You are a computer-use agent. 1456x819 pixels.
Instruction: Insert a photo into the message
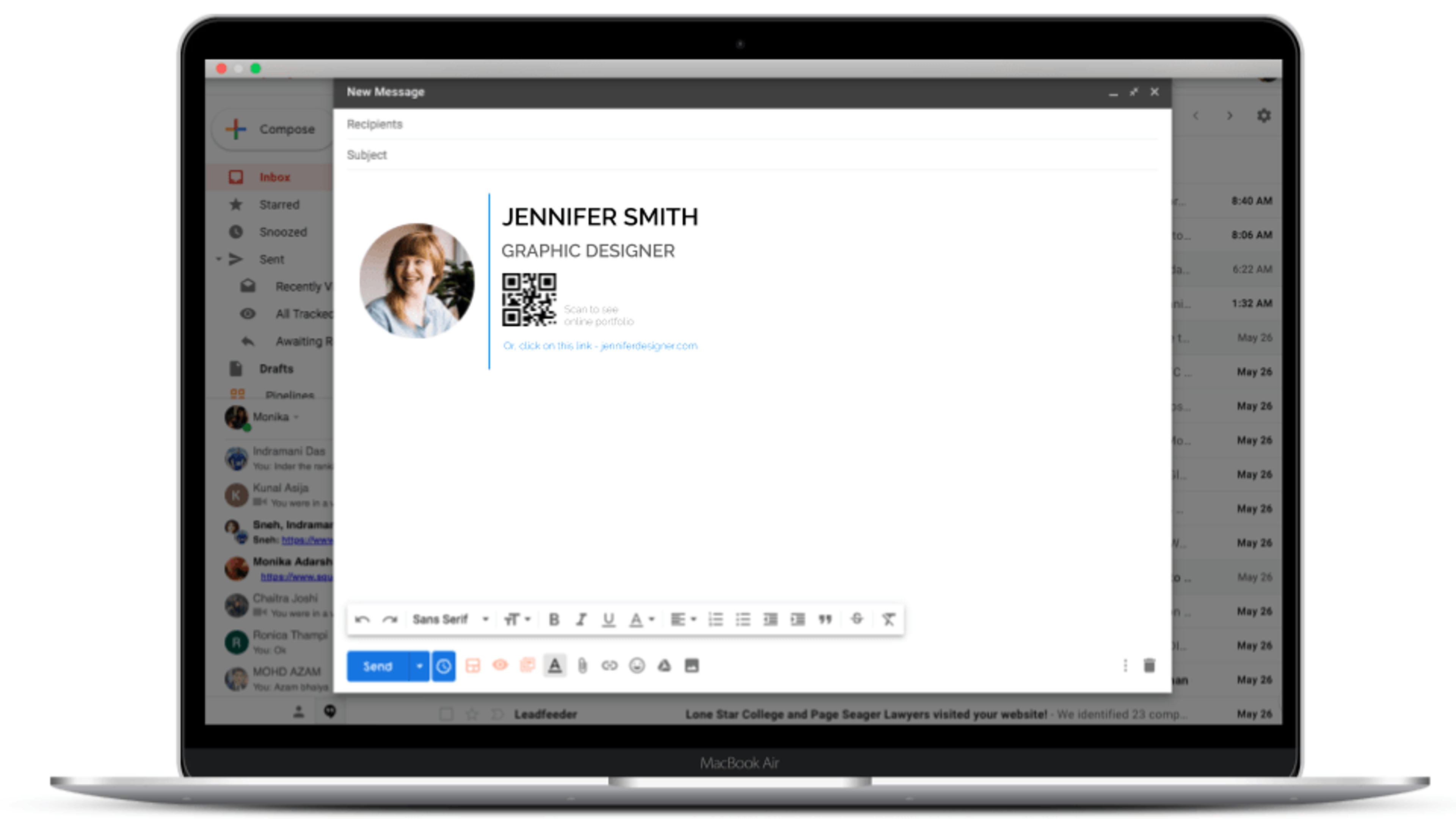tap(692, 666)
